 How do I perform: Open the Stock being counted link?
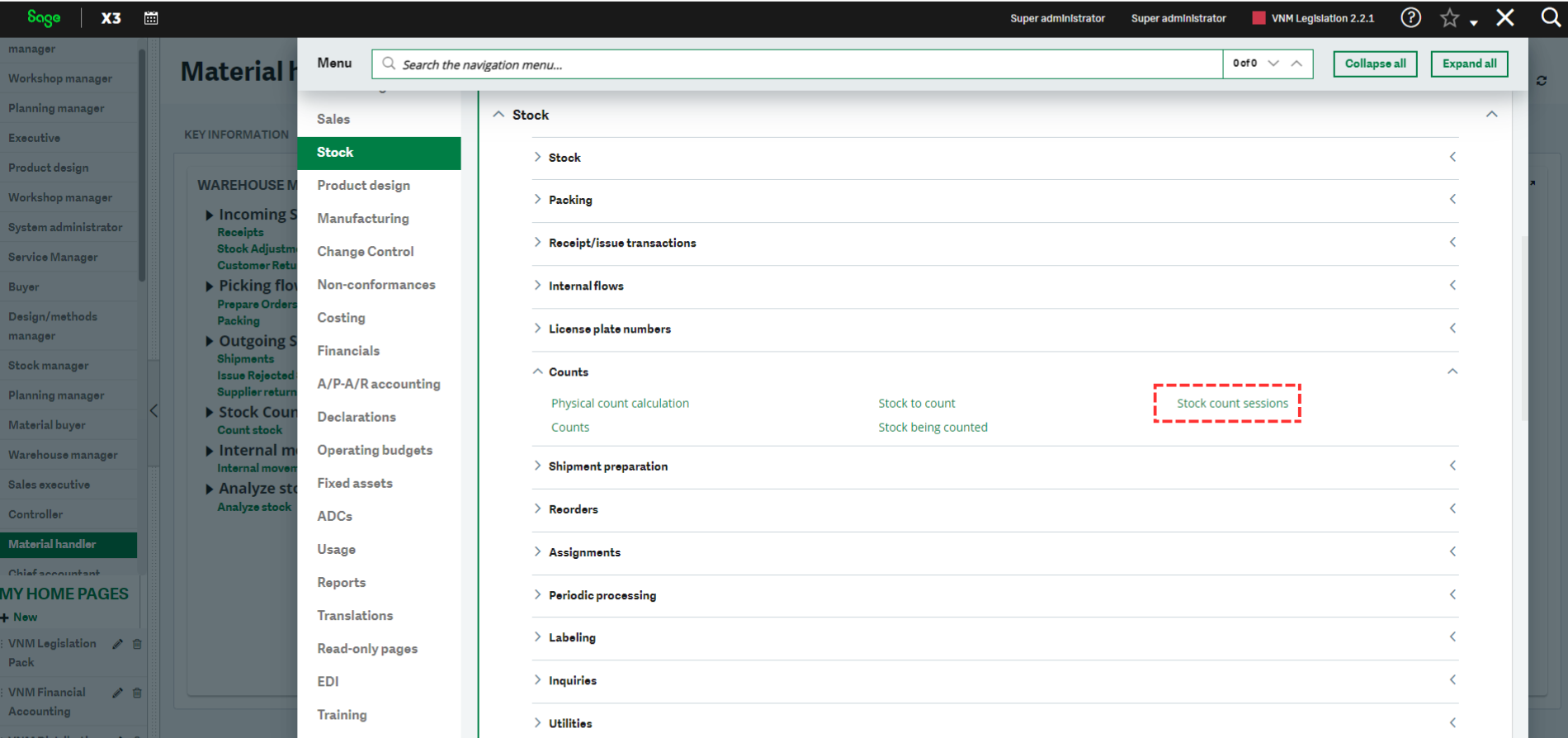pos(933,427)
